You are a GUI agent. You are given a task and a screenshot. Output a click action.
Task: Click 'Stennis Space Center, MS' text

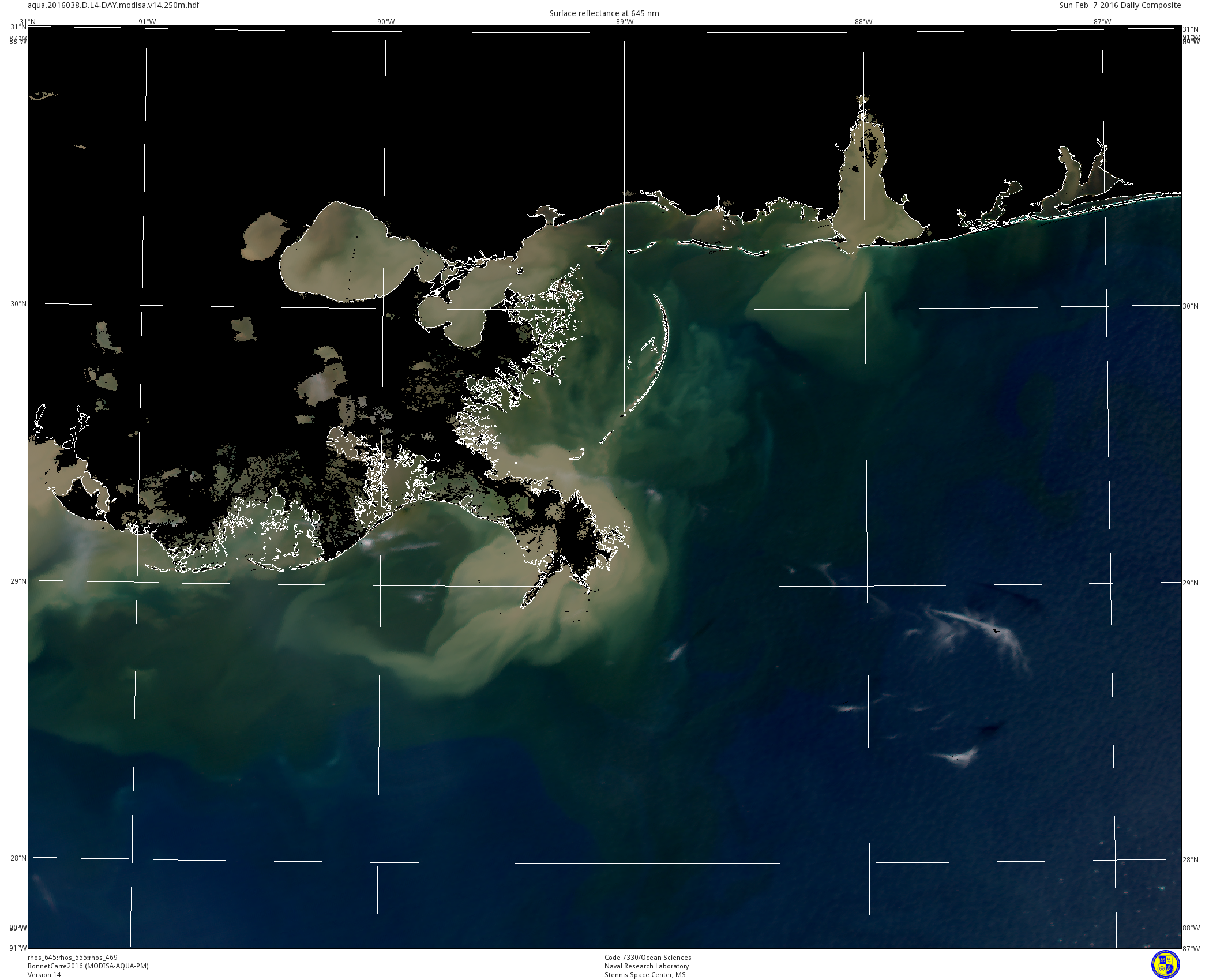pos(645,975)
